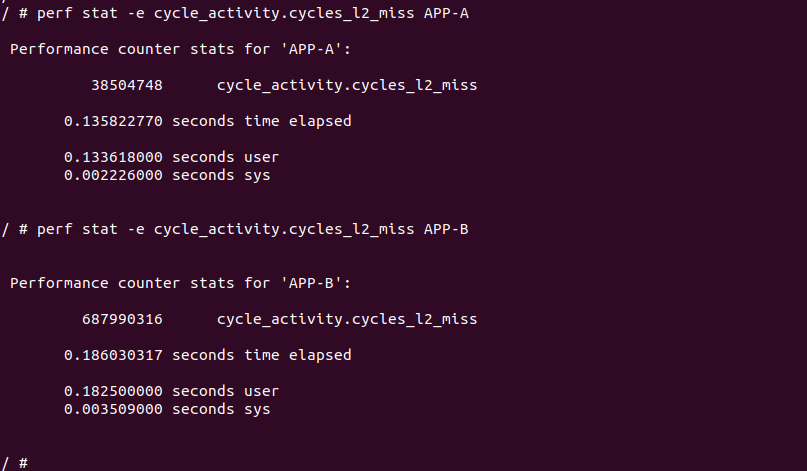The width and height of the screenshot is (807, 471).
Task: Click the event name beside 38504748
Action: (346, 86)
